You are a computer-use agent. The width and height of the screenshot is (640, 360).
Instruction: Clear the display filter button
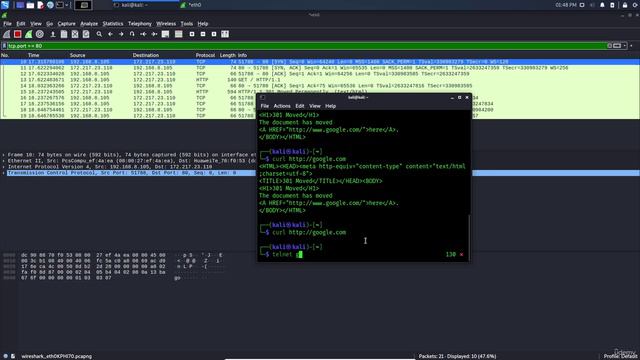tap(609, 46)
